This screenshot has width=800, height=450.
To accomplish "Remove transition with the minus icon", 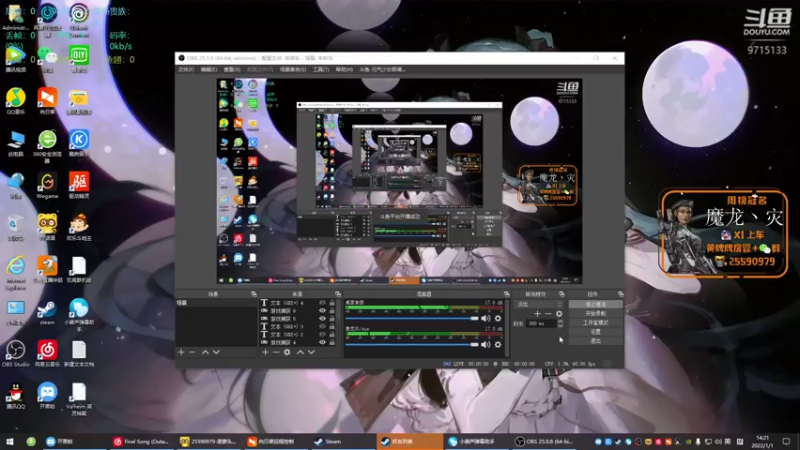I will [548, 314].
